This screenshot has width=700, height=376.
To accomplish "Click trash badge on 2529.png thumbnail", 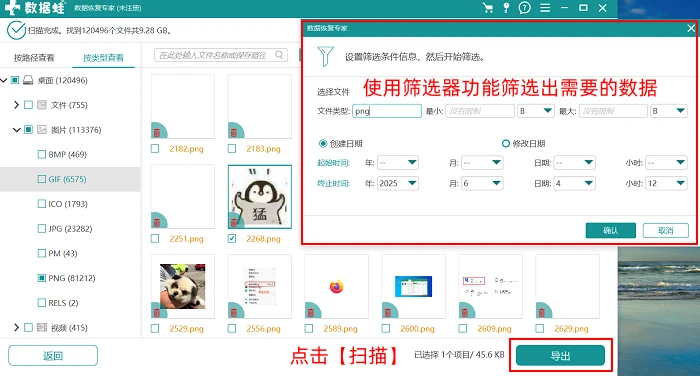I will tap(157, 312).
